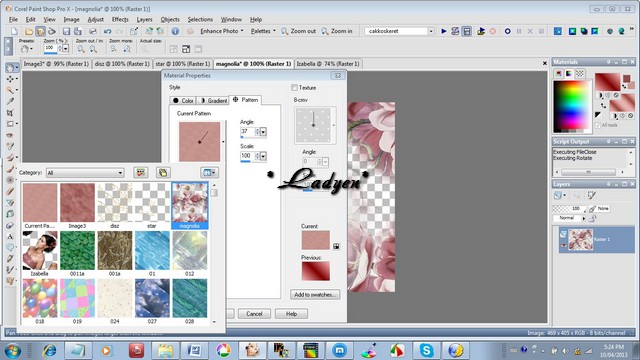Run selected script play button

(x=444, y=31)
